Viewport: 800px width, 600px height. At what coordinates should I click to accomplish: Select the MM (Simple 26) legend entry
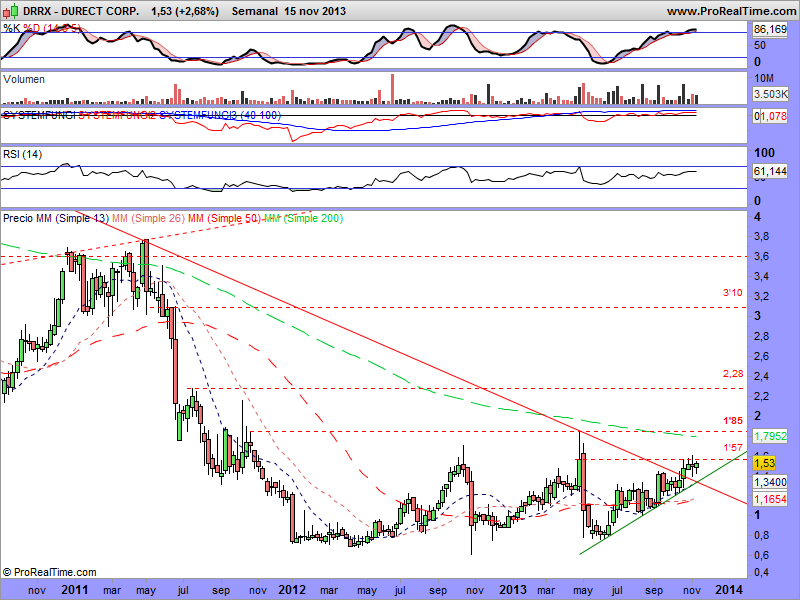148,218
